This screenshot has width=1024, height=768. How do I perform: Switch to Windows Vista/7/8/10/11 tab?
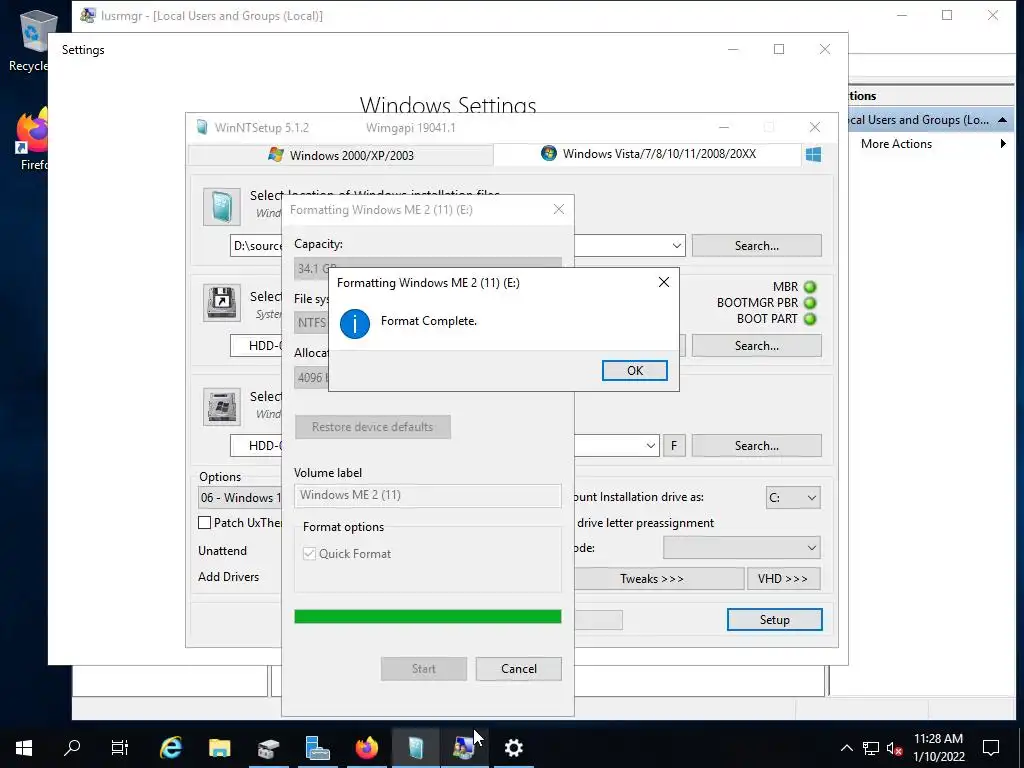[648, 154]
